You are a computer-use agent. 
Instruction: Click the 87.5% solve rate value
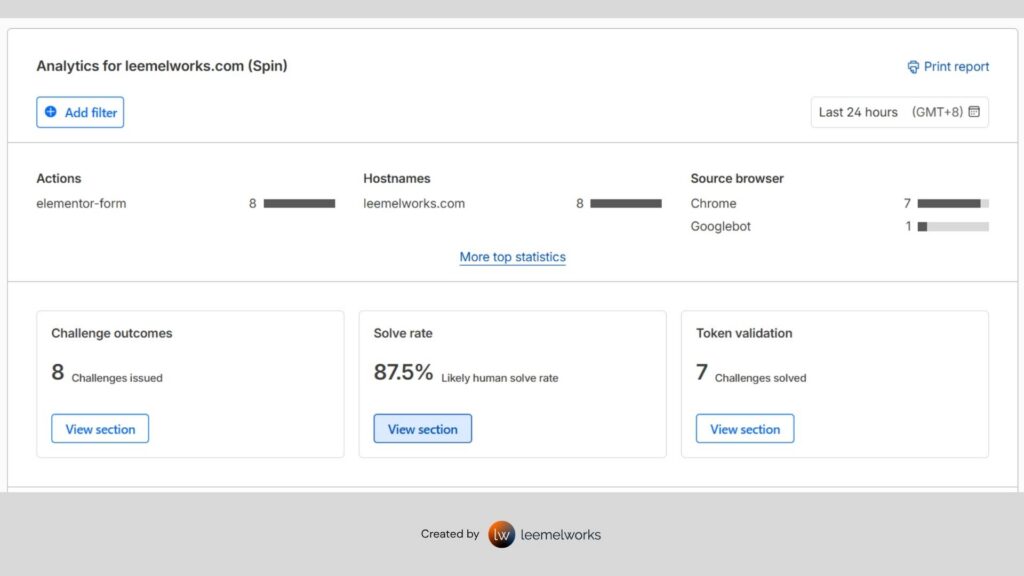[403, 372]
